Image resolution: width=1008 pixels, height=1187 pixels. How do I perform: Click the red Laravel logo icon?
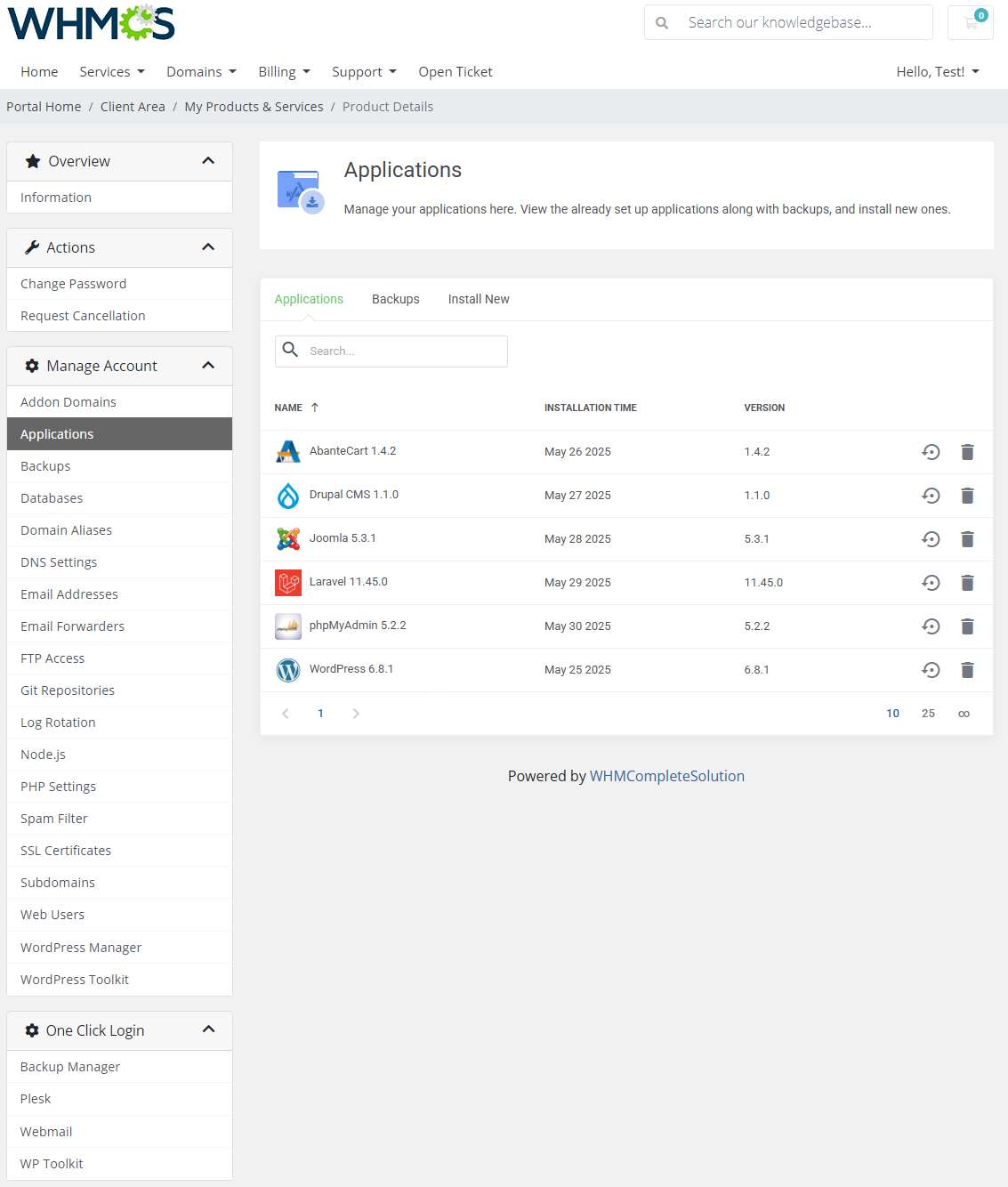288,583
